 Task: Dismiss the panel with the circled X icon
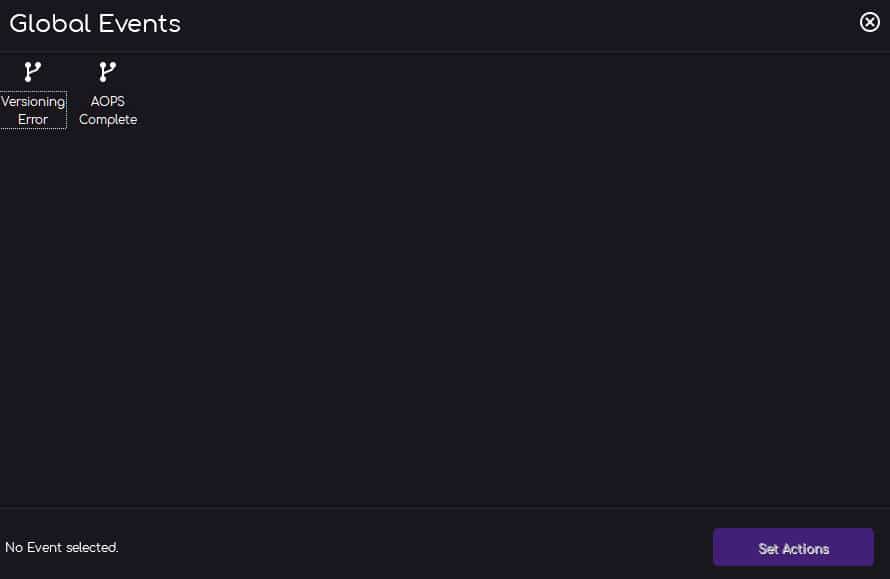coord(870,22)
